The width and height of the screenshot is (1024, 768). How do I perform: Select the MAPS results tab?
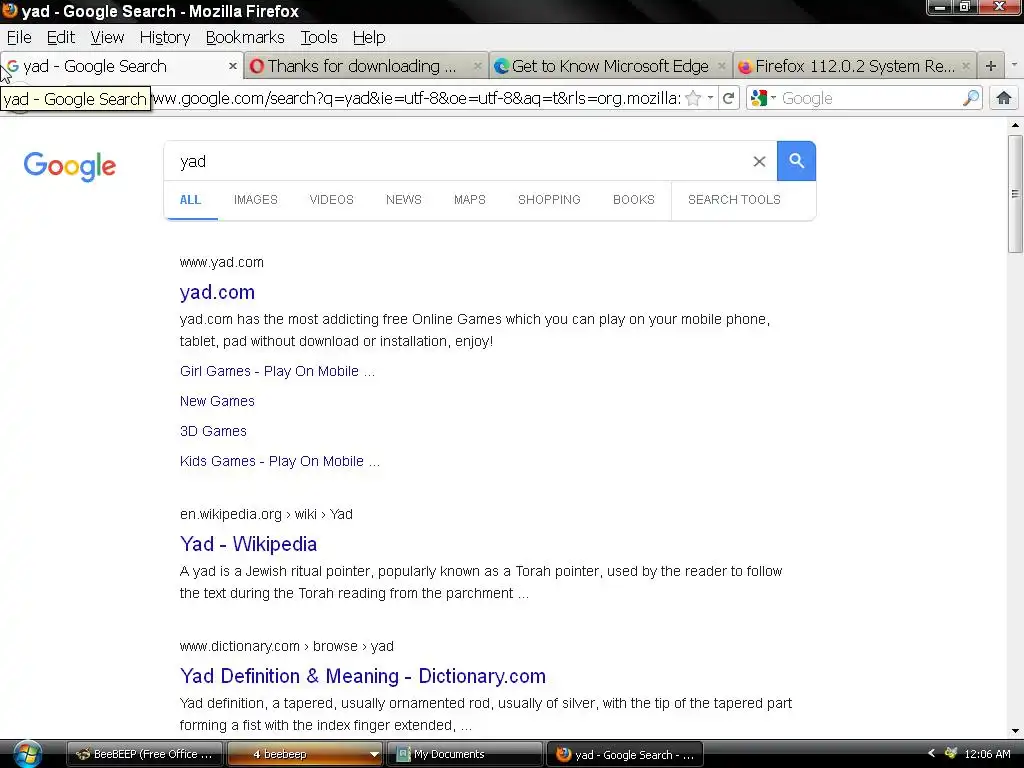pos(470,200)
